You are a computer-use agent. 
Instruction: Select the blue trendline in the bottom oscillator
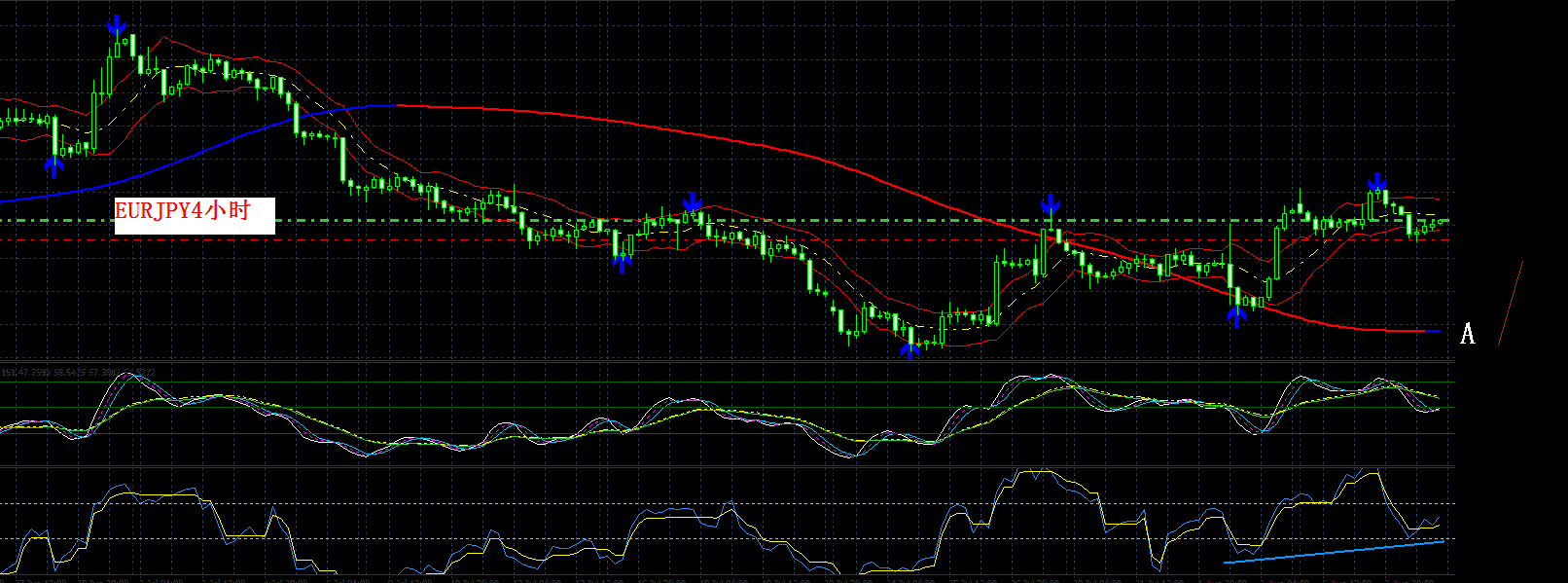tap(1334, 552)
